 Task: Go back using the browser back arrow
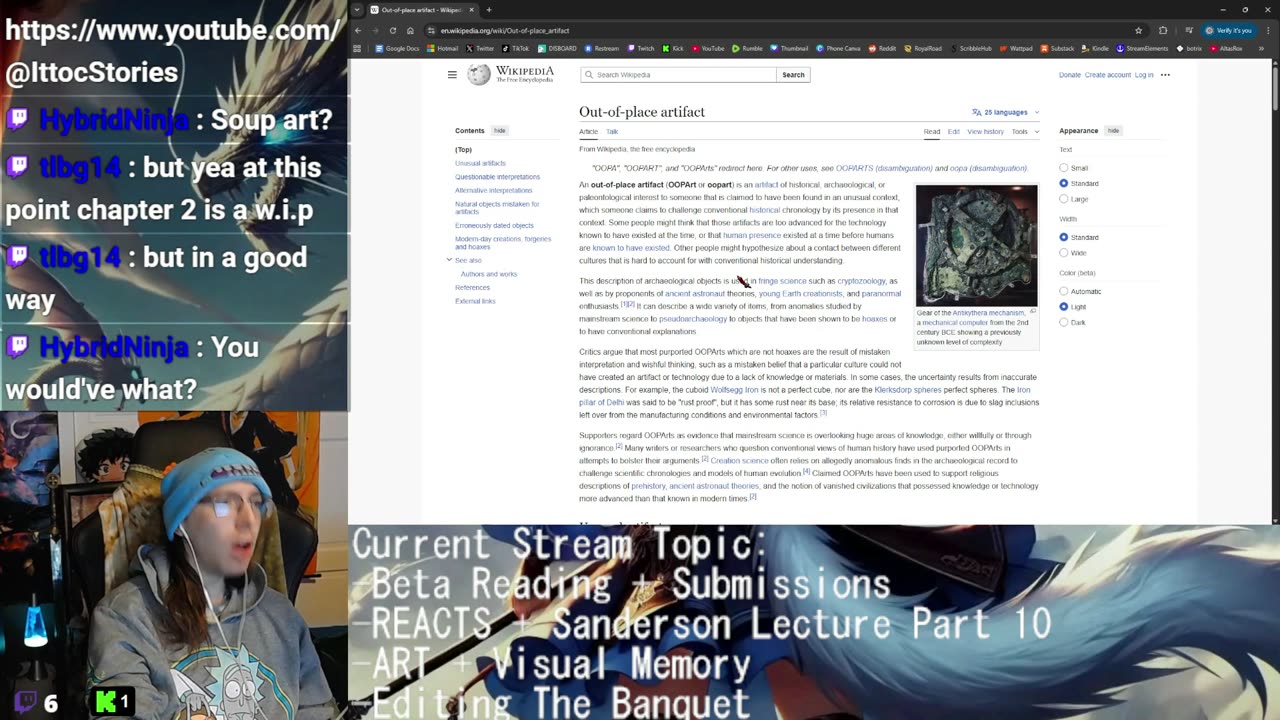click(x=359, y=30)
